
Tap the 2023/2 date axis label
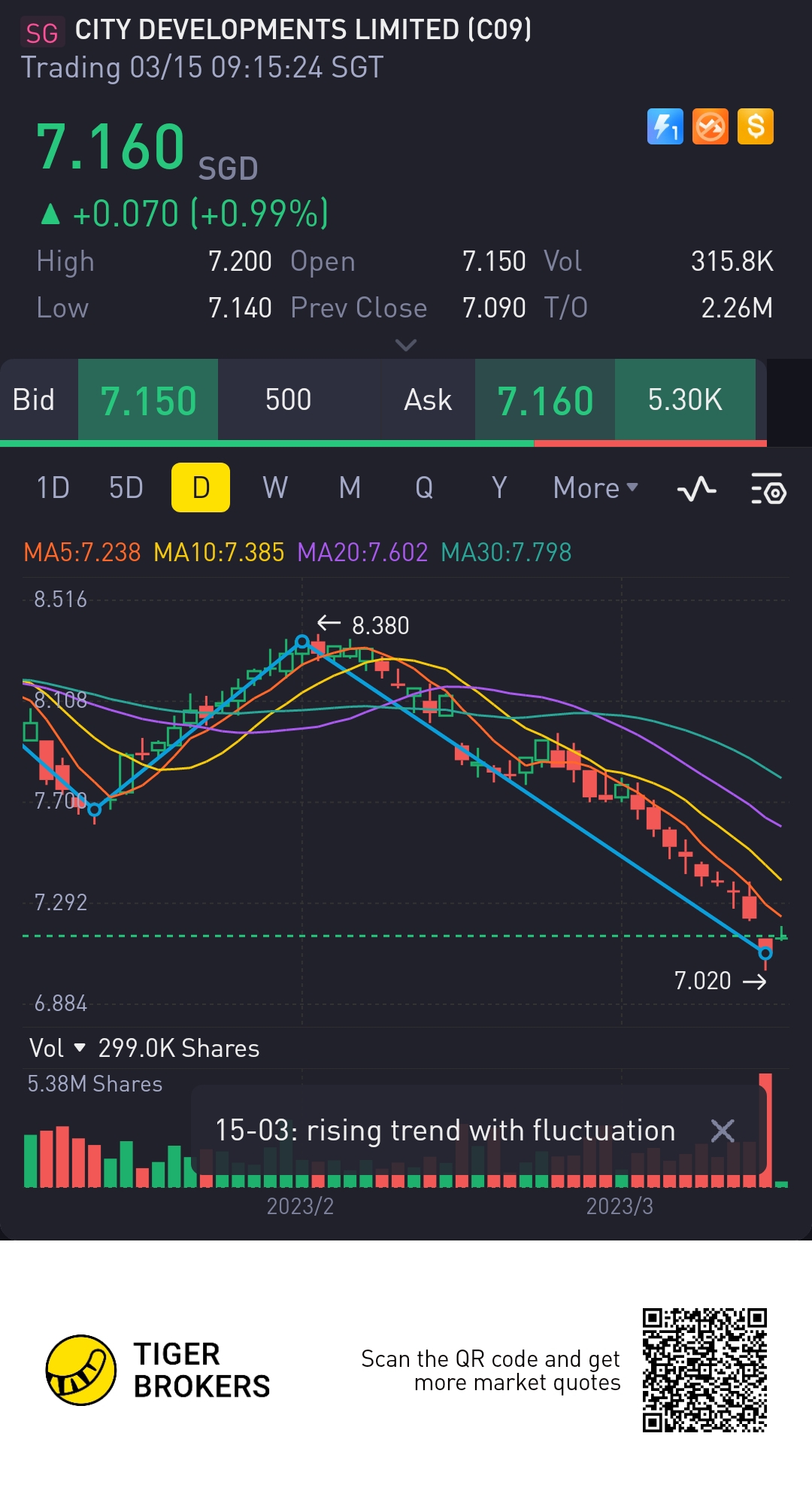pos(300,1206)
